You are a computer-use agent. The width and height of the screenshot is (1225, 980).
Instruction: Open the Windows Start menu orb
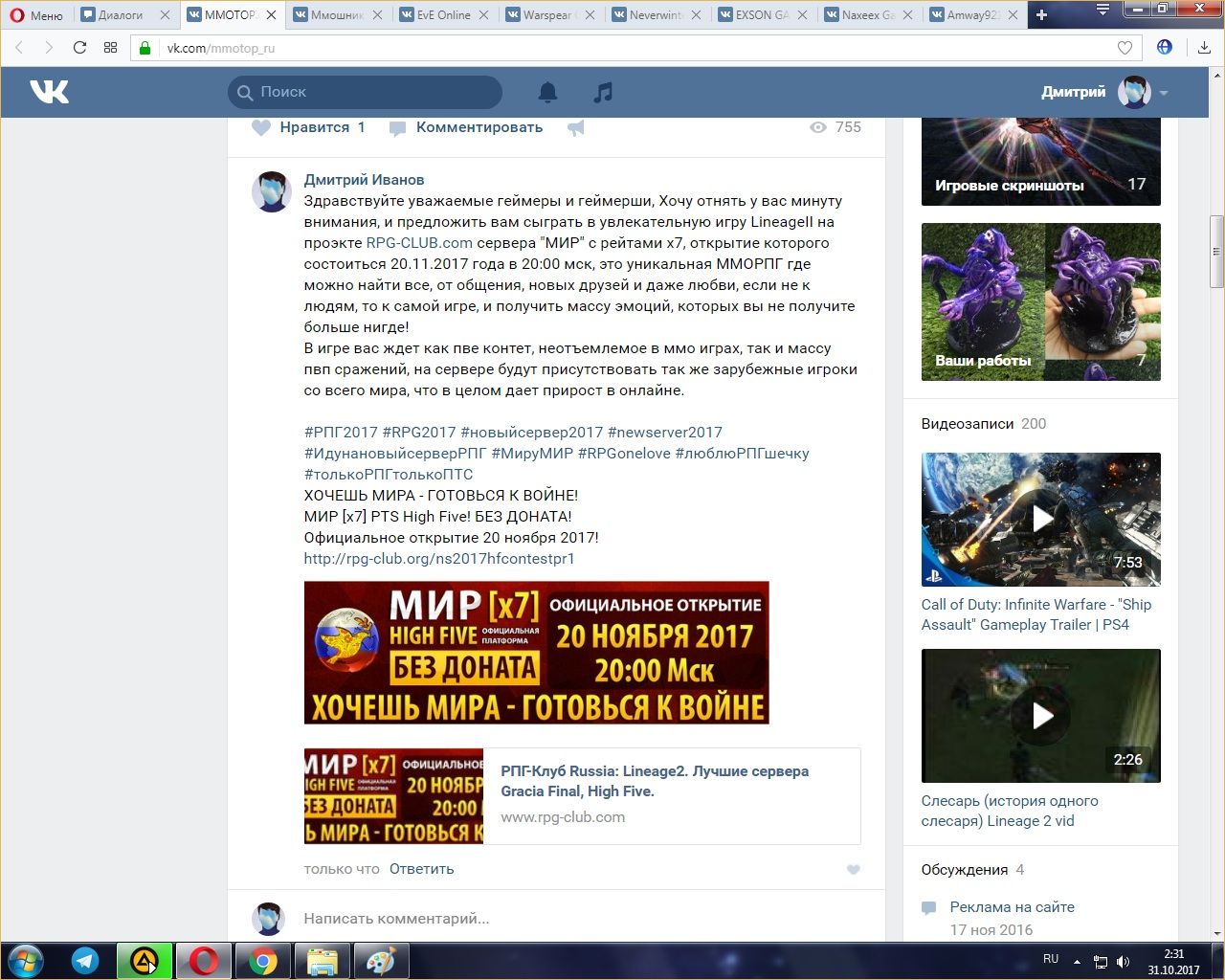(26, 961)
